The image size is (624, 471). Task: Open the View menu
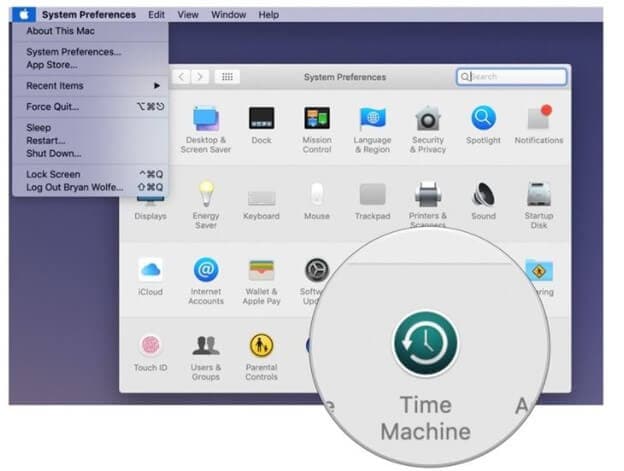coord(188,15)
